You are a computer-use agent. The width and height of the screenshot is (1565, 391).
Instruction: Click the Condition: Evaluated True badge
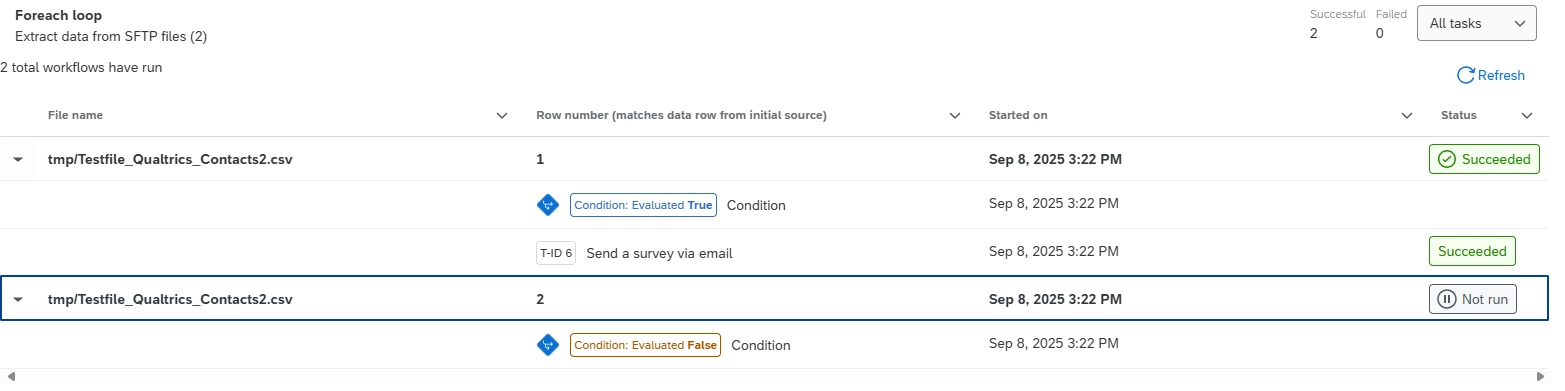click(643, 205)
